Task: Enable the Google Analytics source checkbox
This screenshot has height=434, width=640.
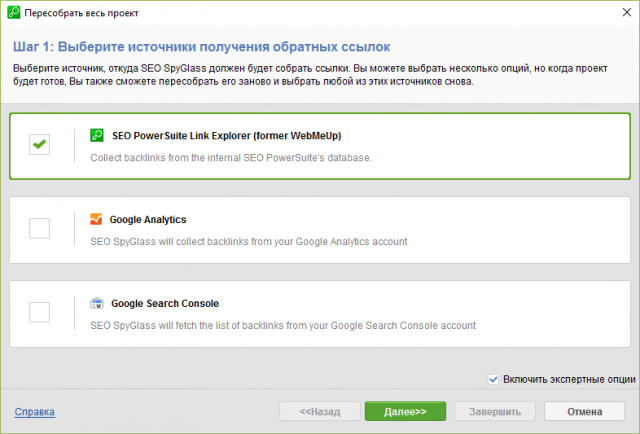Action: 40,229
